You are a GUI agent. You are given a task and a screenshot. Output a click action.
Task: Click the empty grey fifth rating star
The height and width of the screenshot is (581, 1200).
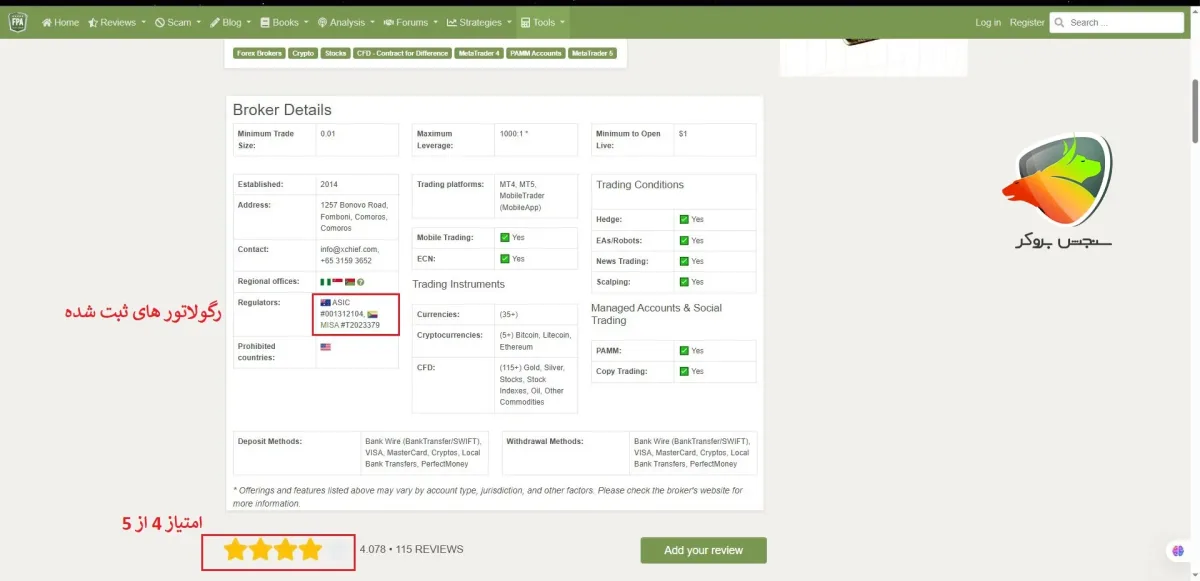click(337, 549)
